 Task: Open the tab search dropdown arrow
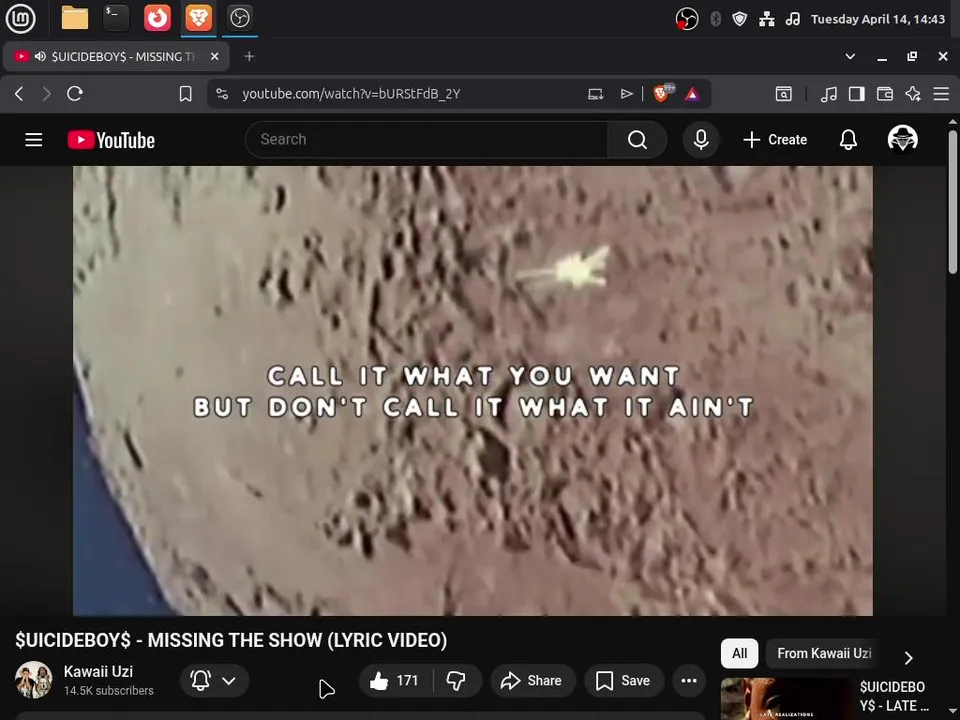[850, 56]
